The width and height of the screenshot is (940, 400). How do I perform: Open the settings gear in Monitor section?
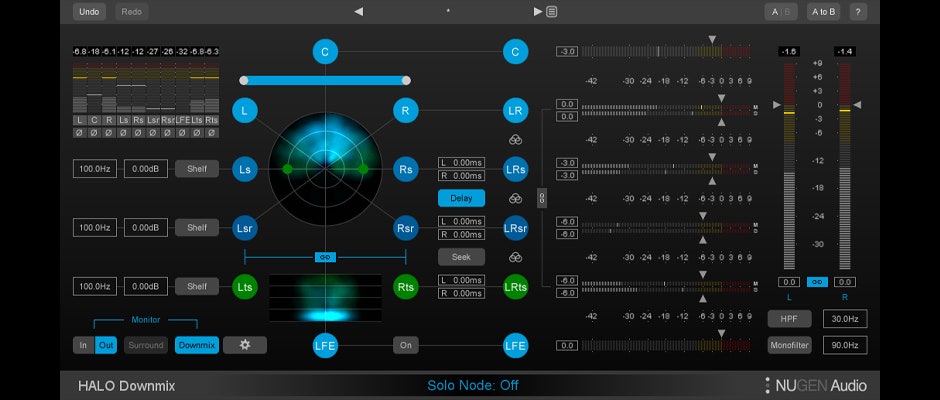(x=245, y=345)
